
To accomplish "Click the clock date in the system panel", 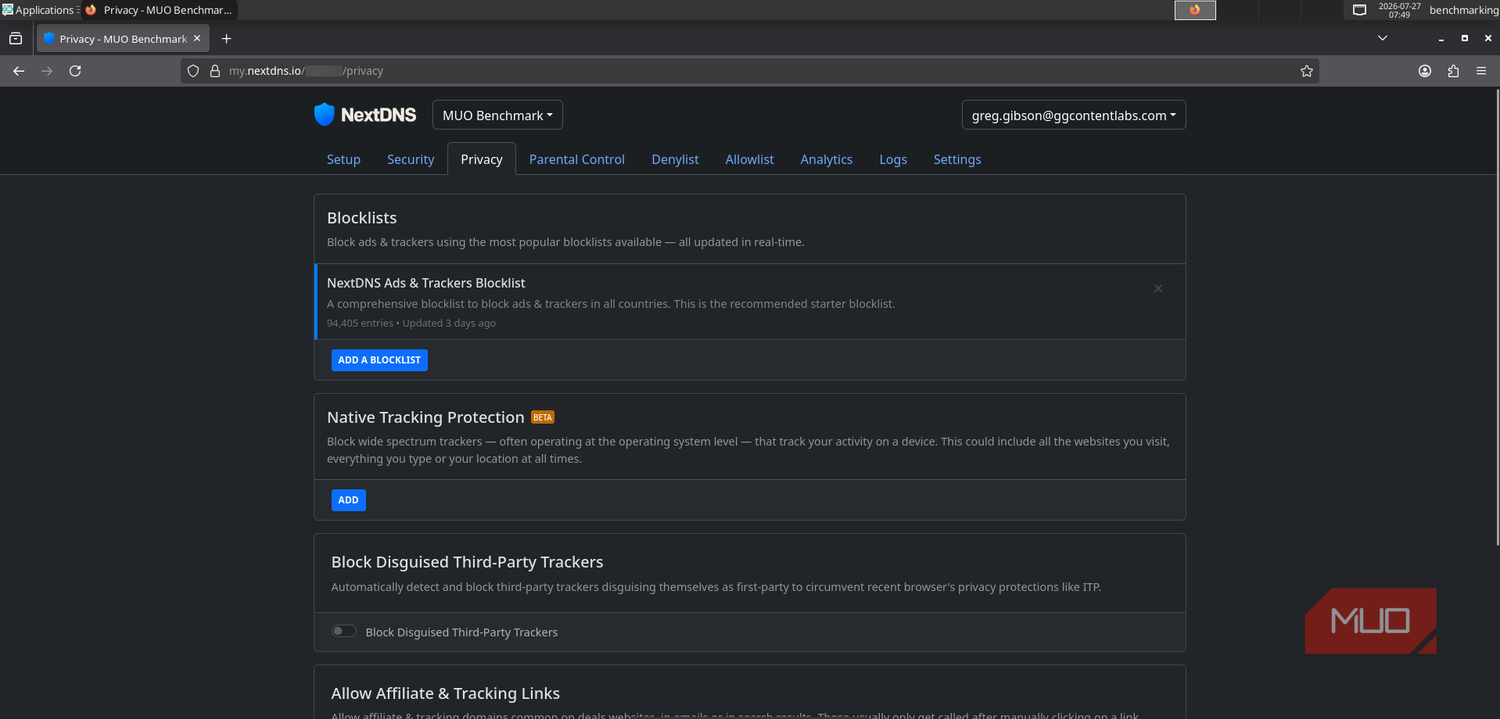I will tap(1399, 10).
